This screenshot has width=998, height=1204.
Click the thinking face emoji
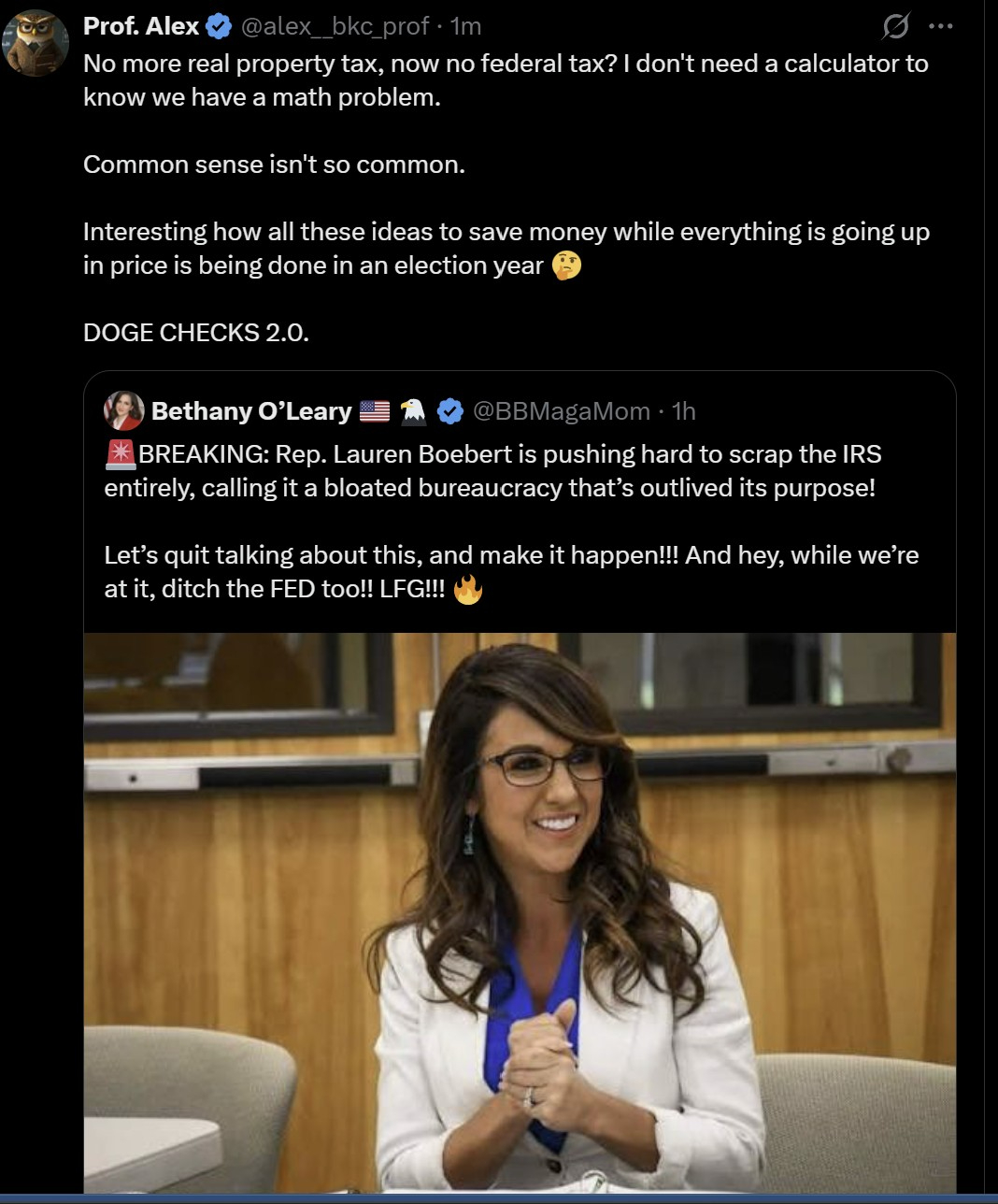coord(566,265)
